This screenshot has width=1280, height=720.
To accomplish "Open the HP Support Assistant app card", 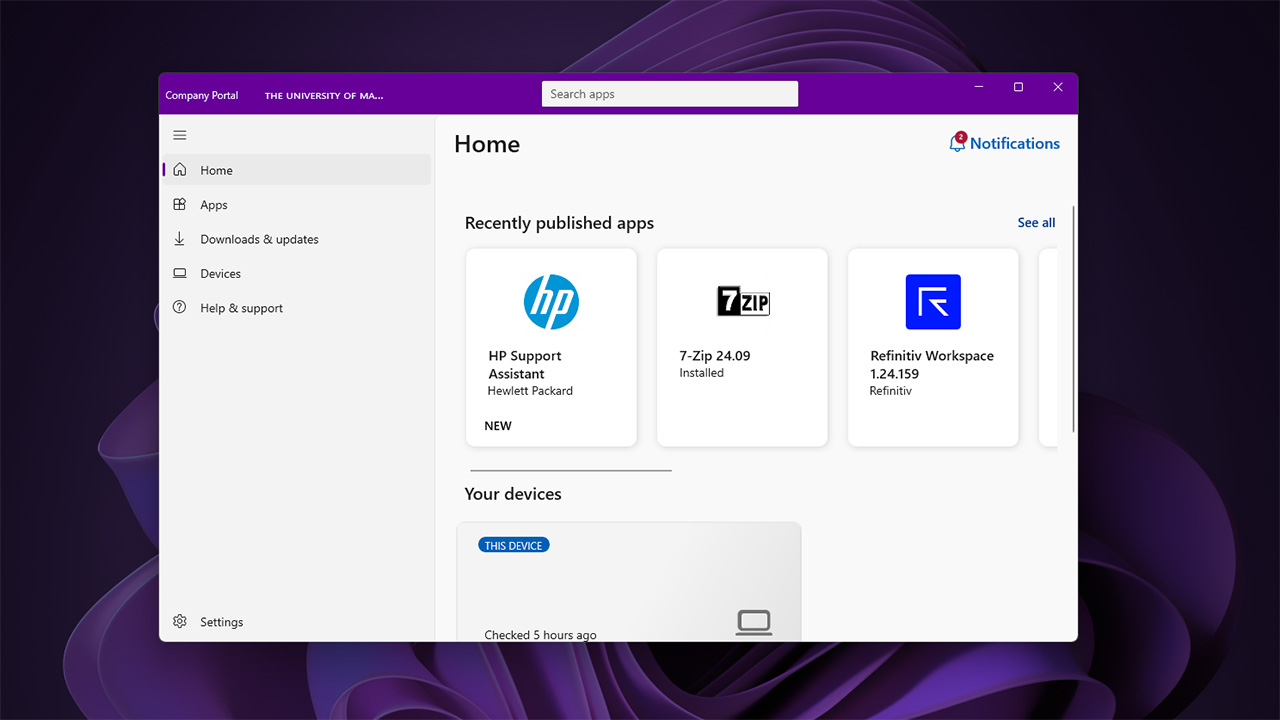I will pos(551,347).
